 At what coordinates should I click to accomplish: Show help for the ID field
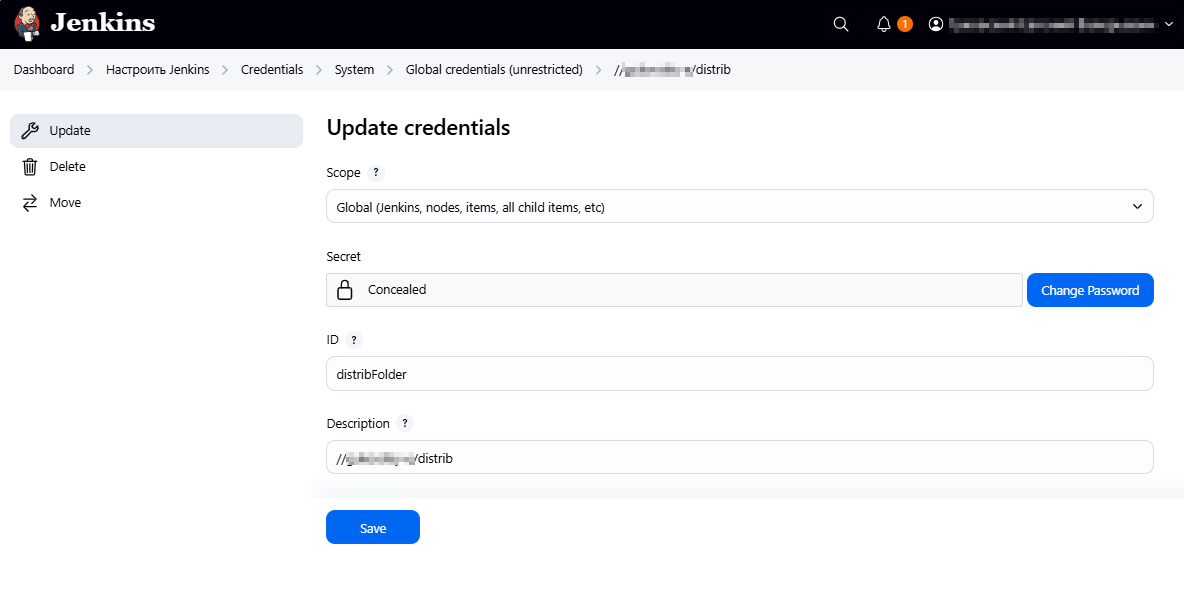click(x=354, y=340)
